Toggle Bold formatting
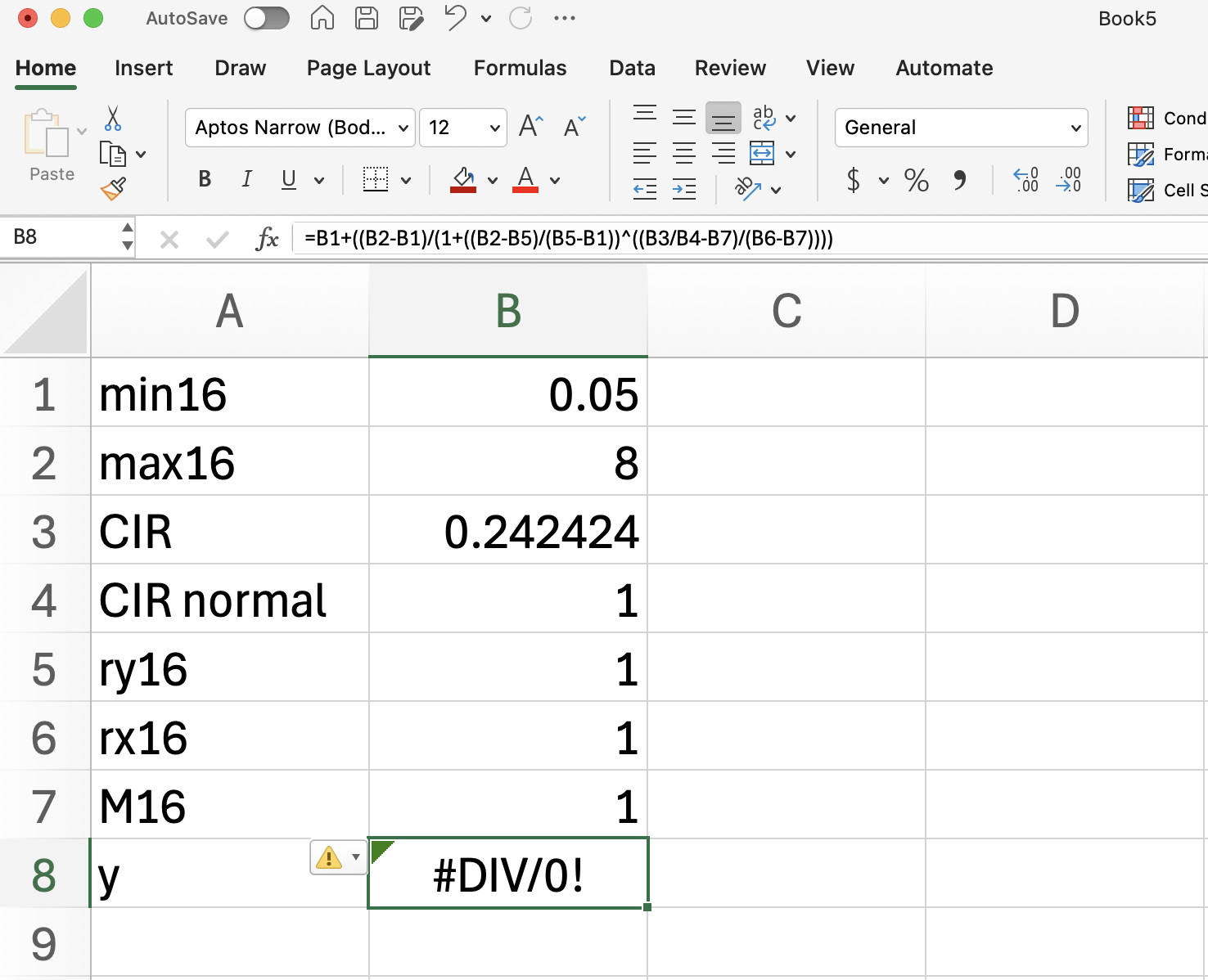The height and width of the screenshot is (980, 1208). click(x=205, y=179)
